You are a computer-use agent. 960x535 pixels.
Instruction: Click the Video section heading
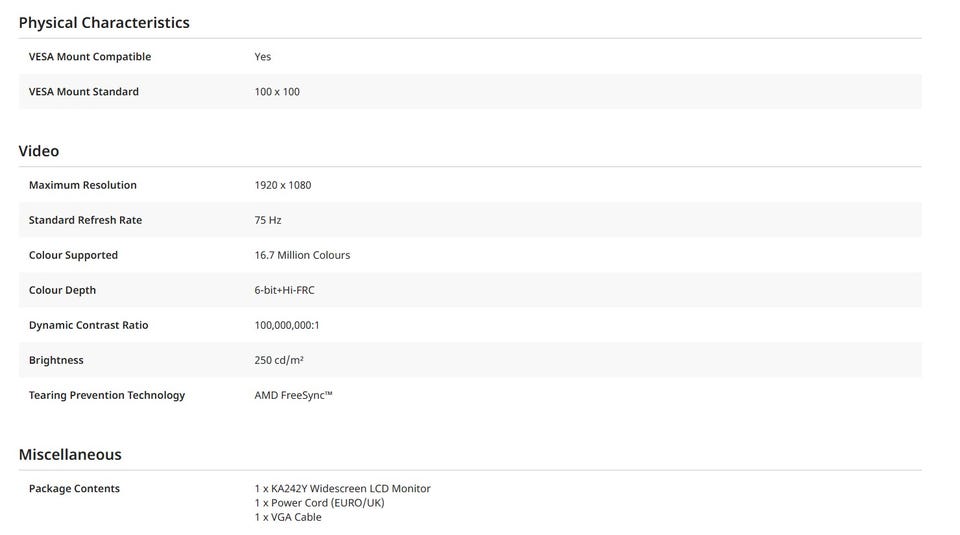point(39,151)
